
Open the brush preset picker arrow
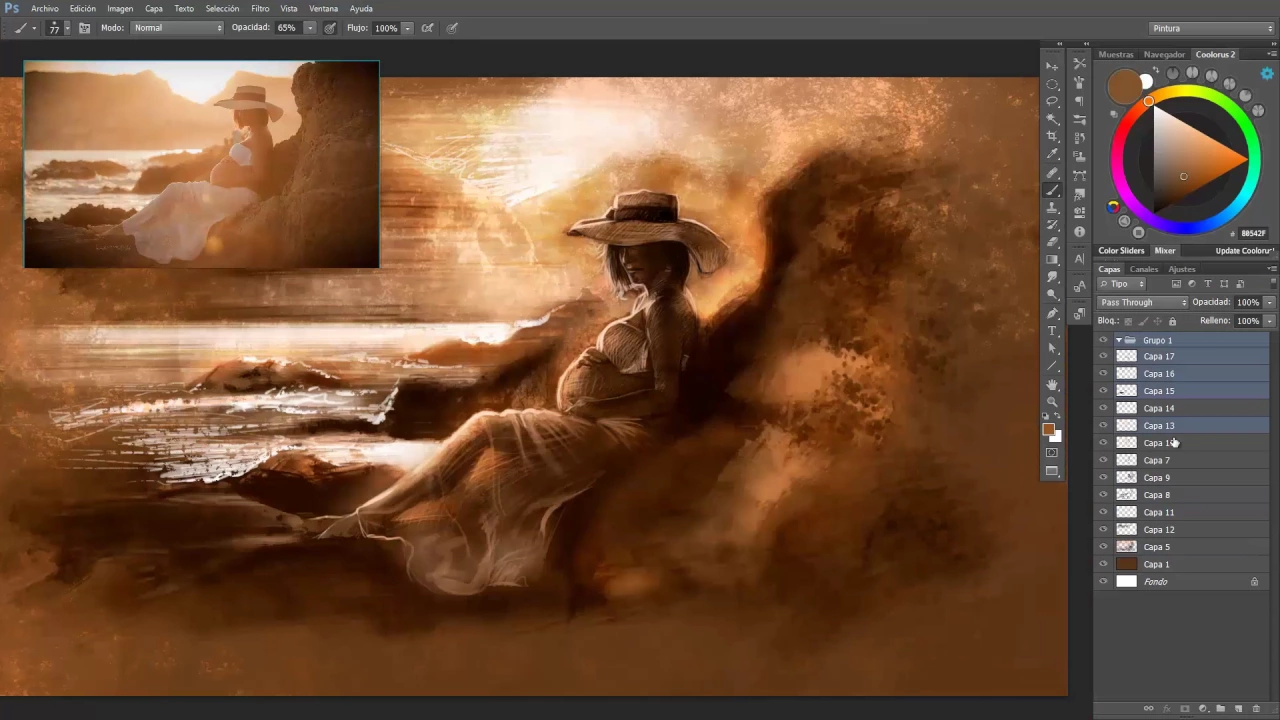pos(67,28)
